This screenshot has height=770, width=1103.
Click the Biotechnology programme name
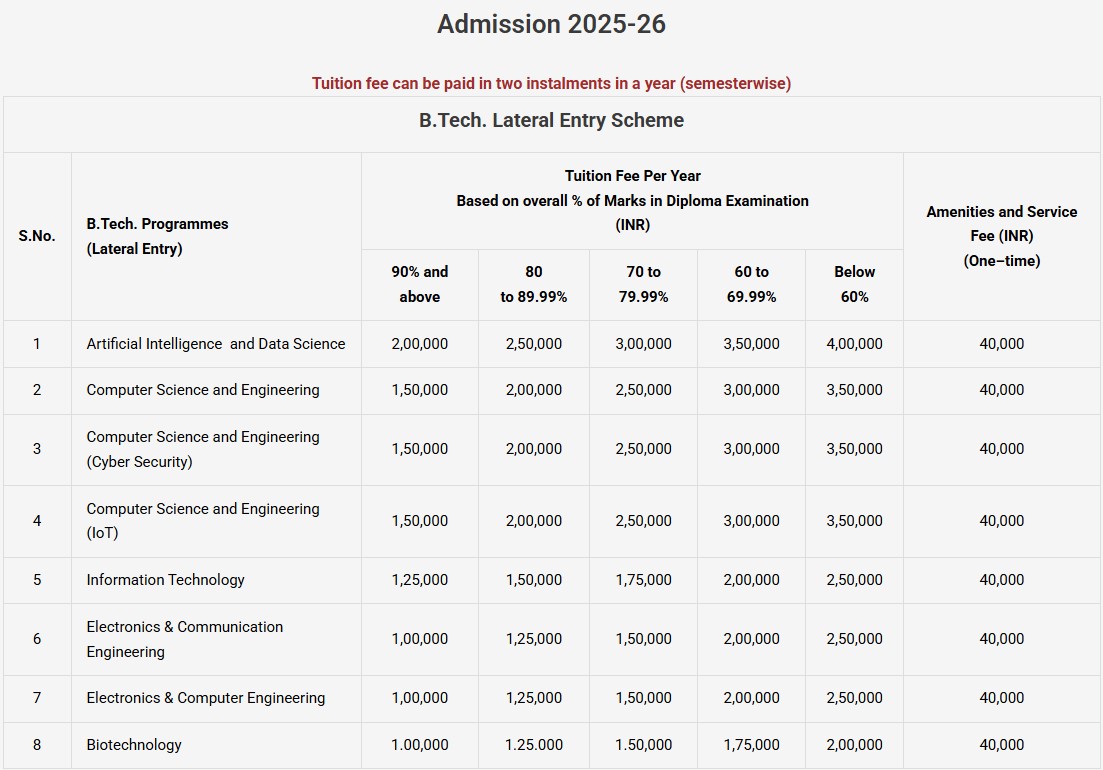[134, 745]
